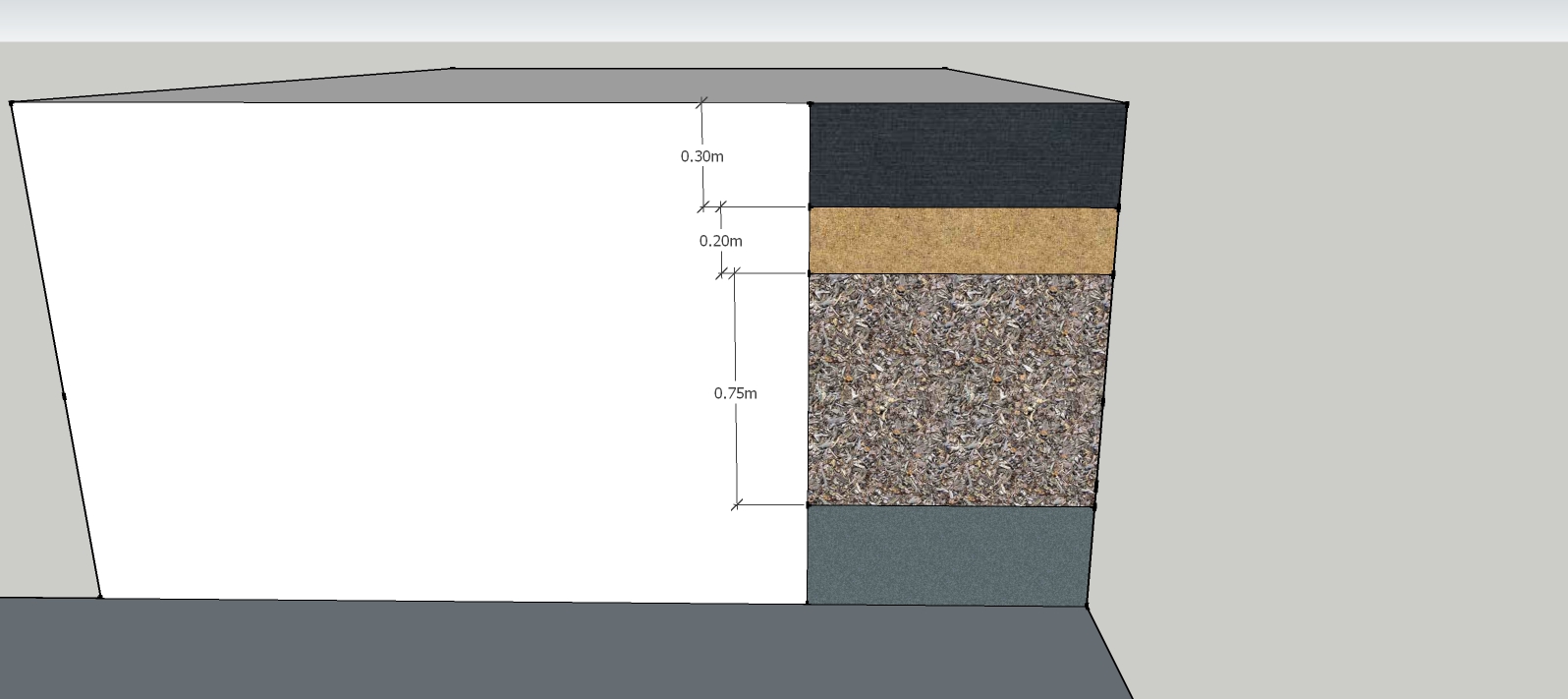The height and width of the screenshot is (699, 1568).
Task: Select the 0.20m dimension label
Action: click(x=720, y=241)
